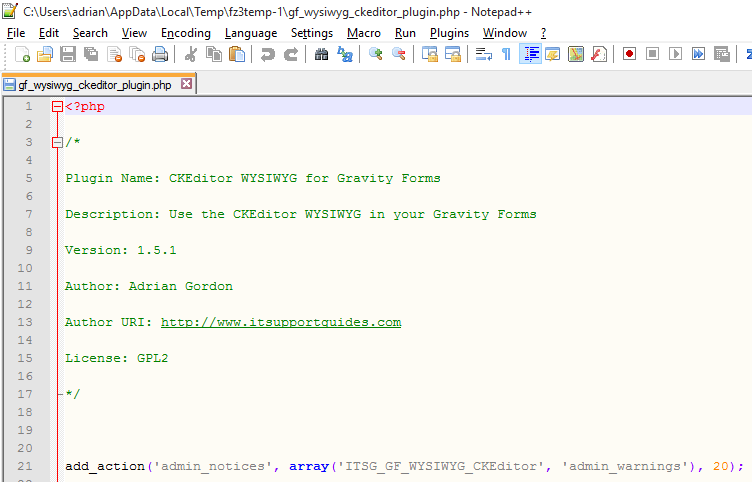Undo the last change with the Undo arrow
Image resolution: width=752 pixels, height=482 pixels.
click(267, 54)
